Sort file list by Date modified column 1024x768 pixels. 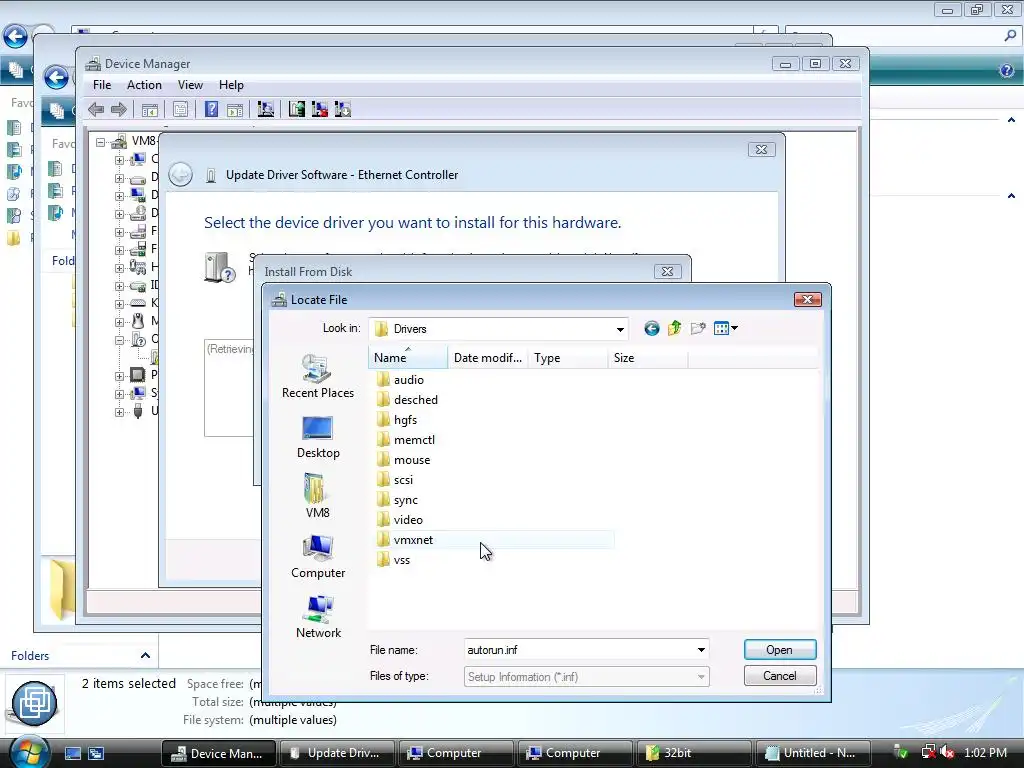pyautogui.click(x=488, y=358)
